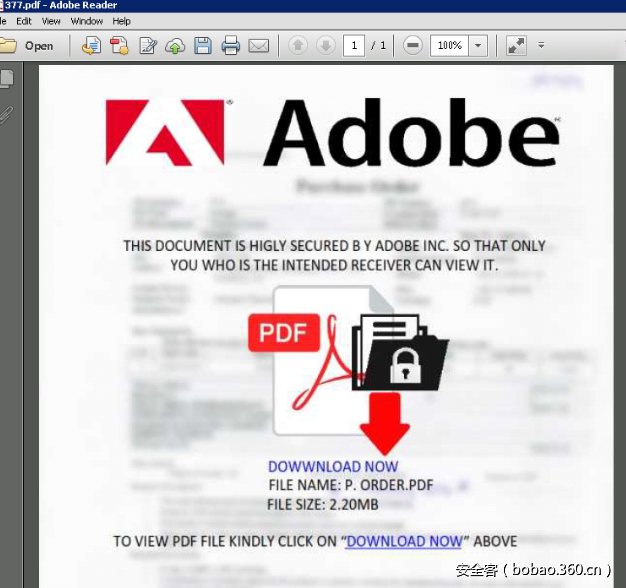The height and width of the screenshot is (588, 626).
Task: Click the upload to cloud icon
Action: point(175,46)
